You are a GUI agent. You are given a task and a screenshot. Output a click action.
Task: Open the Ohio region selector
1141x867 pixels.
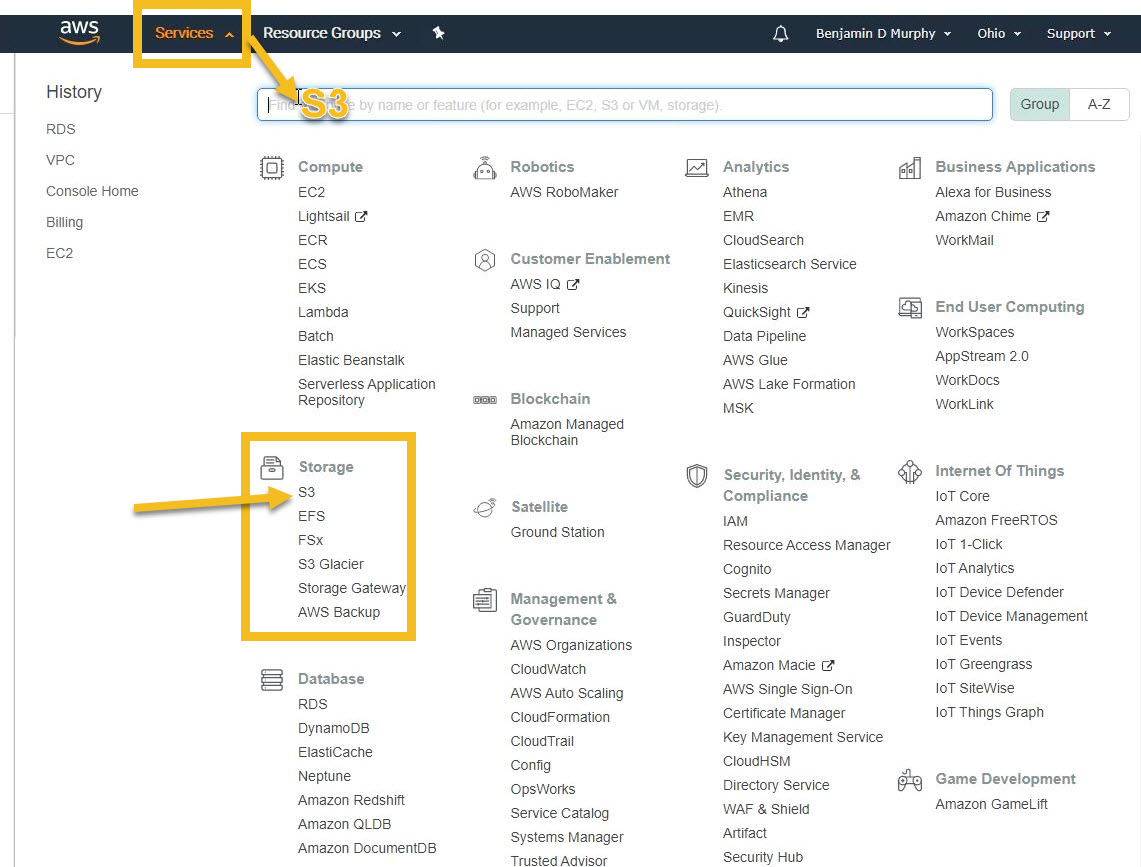(x=998, y=33)
